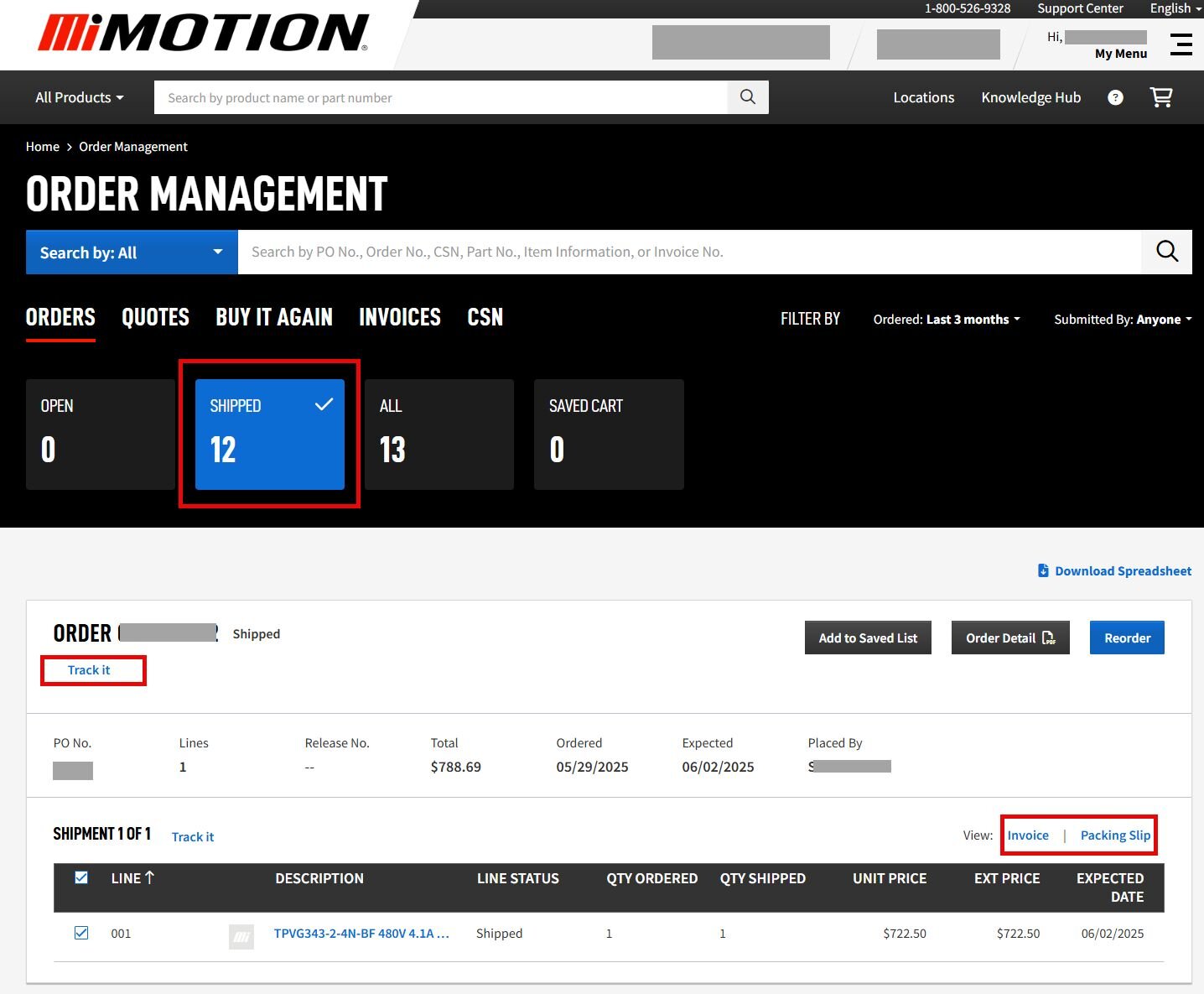Click the shopping cart icon
The image size is (1204, 994).
tap(1161, 97)
